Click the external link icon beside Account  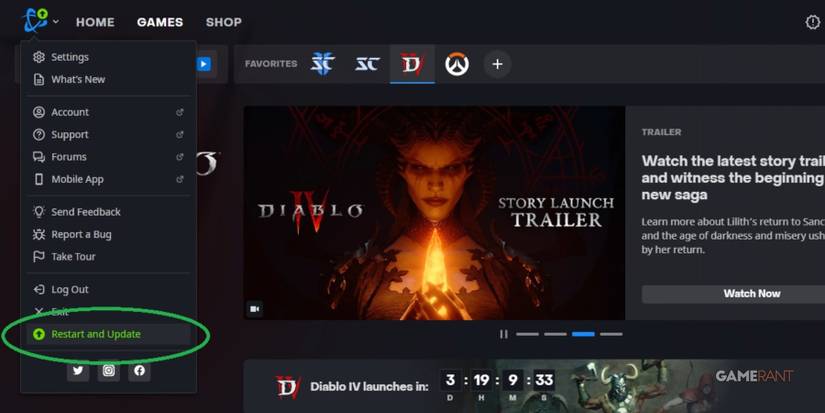(179, 112)
